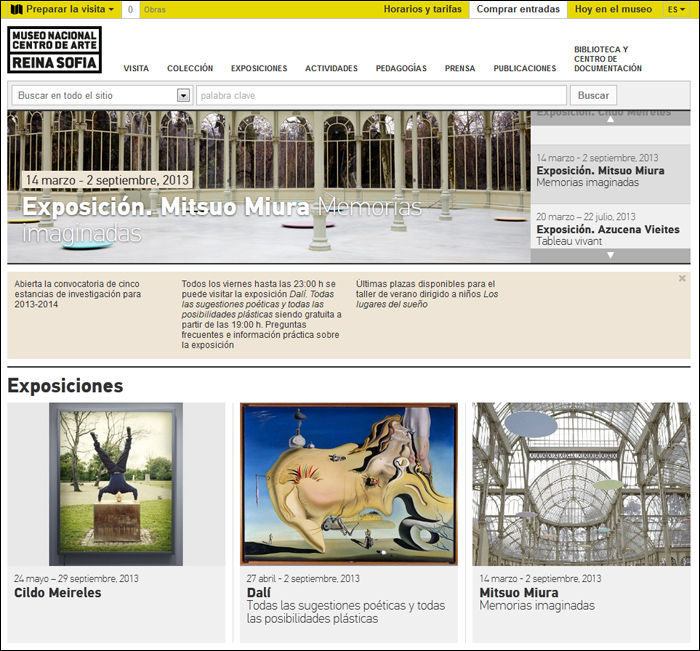Close the beige announcements panel

[682, 279]
